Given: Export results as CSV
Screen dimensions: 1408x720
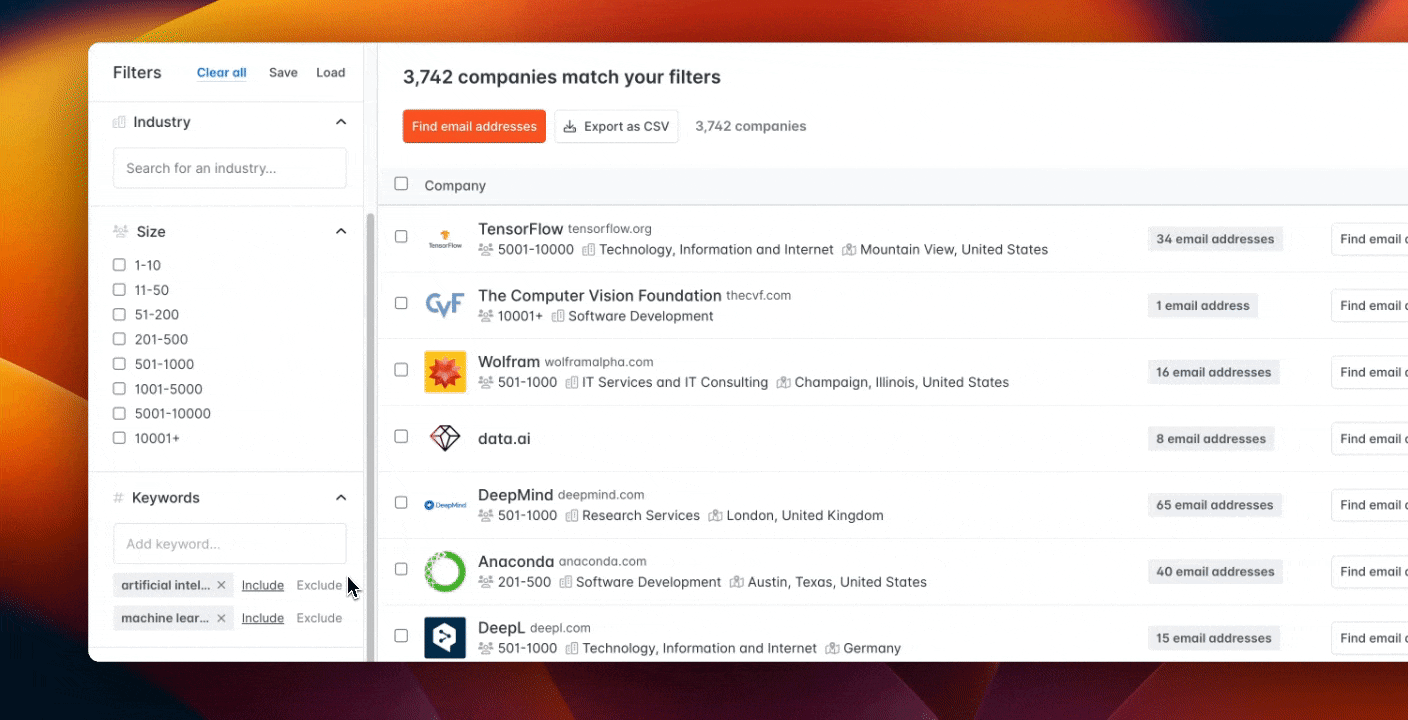Looking at the screenshot, I should pyautogui.click(x=617, y=126).
